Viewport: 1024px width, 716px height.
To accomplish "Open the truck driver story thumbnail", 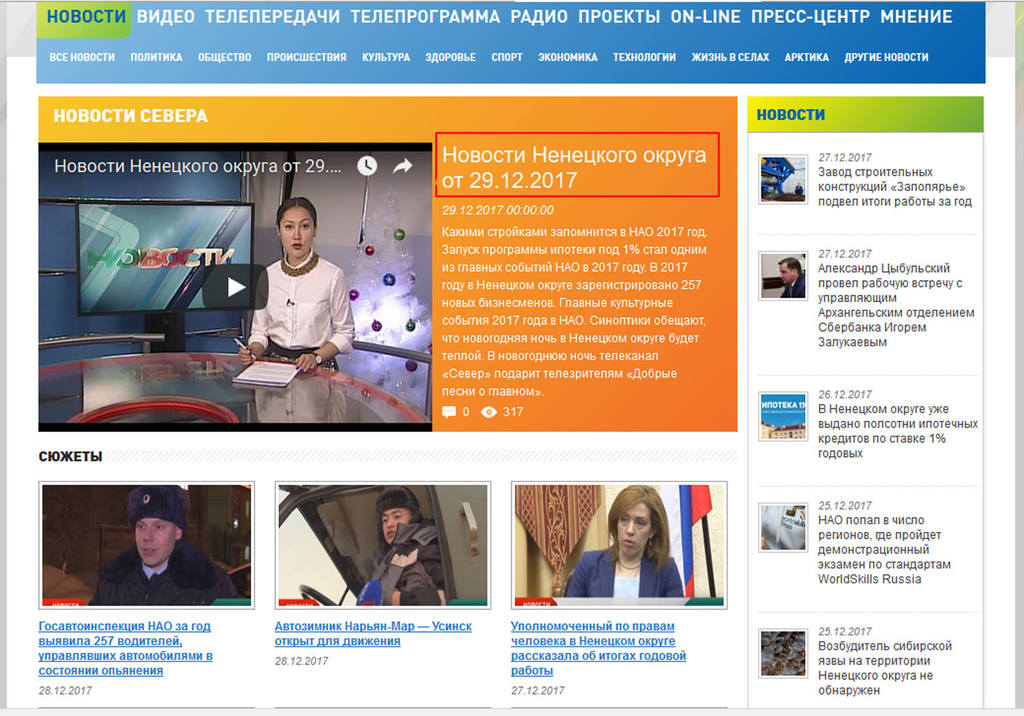I will (x=383, y=545).
